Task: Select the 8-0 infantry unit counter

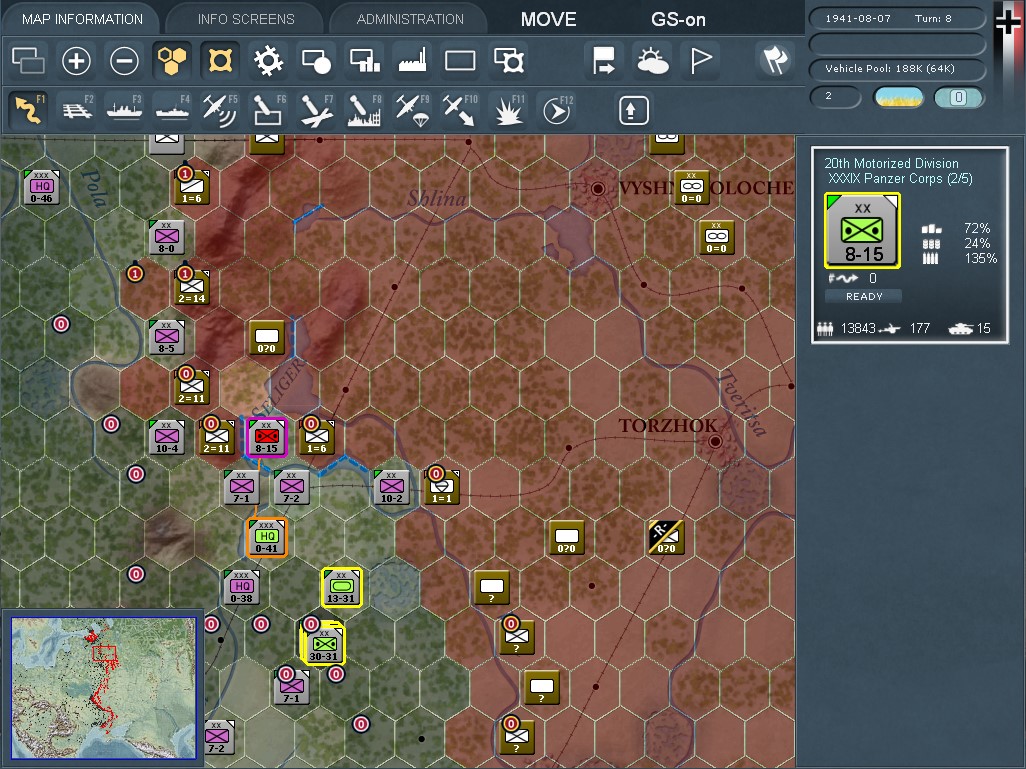Action: (166, 237)
